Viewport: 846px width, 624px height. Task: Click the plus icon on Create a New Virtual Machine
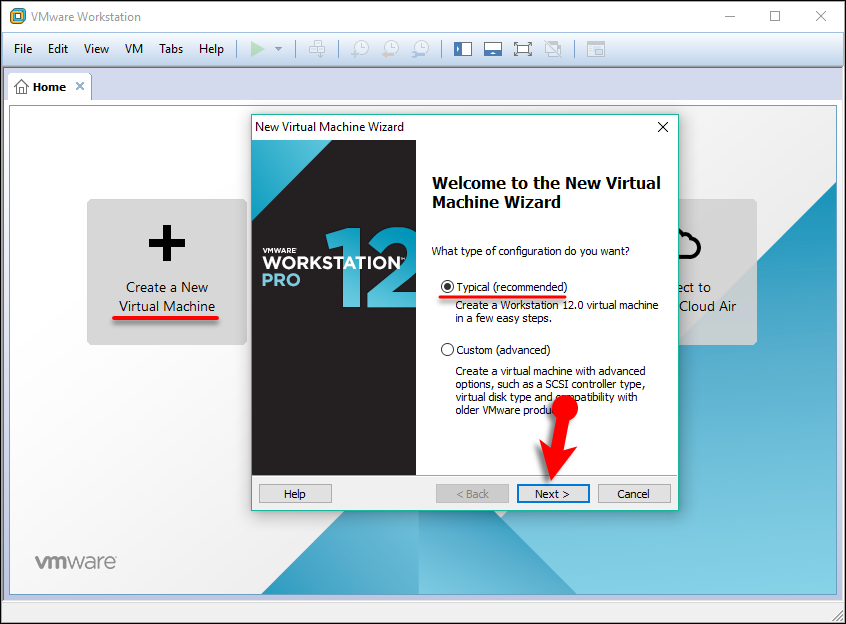167,243
